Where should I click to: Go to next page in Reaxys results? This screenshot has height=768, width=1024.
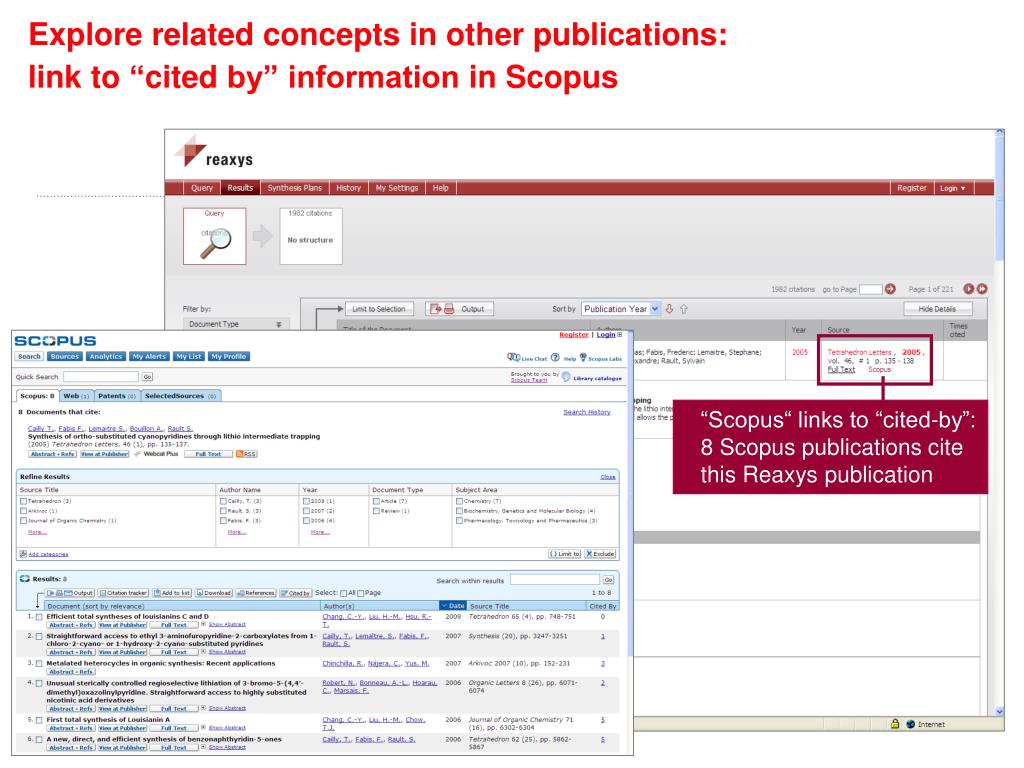click(x=969, y=289)
